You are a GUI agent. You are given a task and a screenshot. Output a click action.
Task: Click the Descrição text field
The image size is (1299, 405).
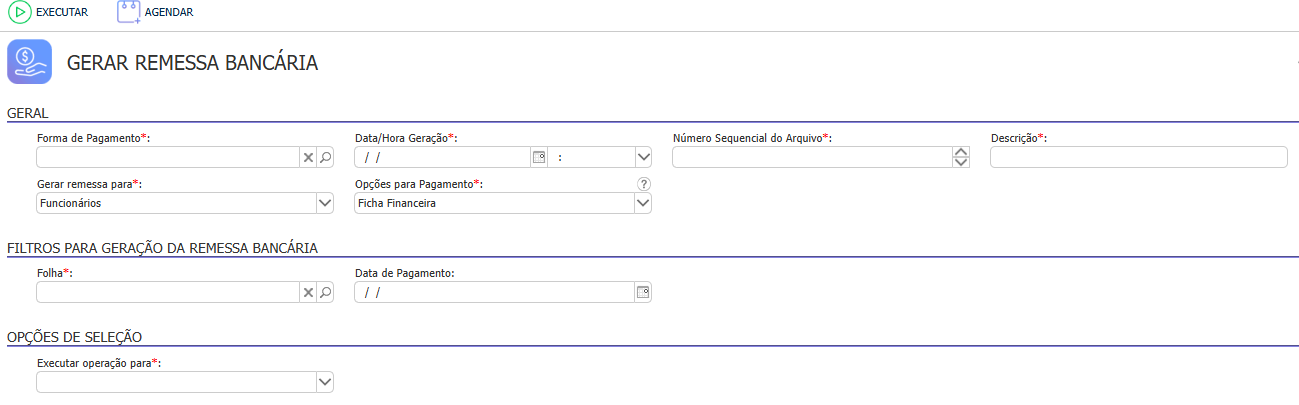pos(1138,157)
